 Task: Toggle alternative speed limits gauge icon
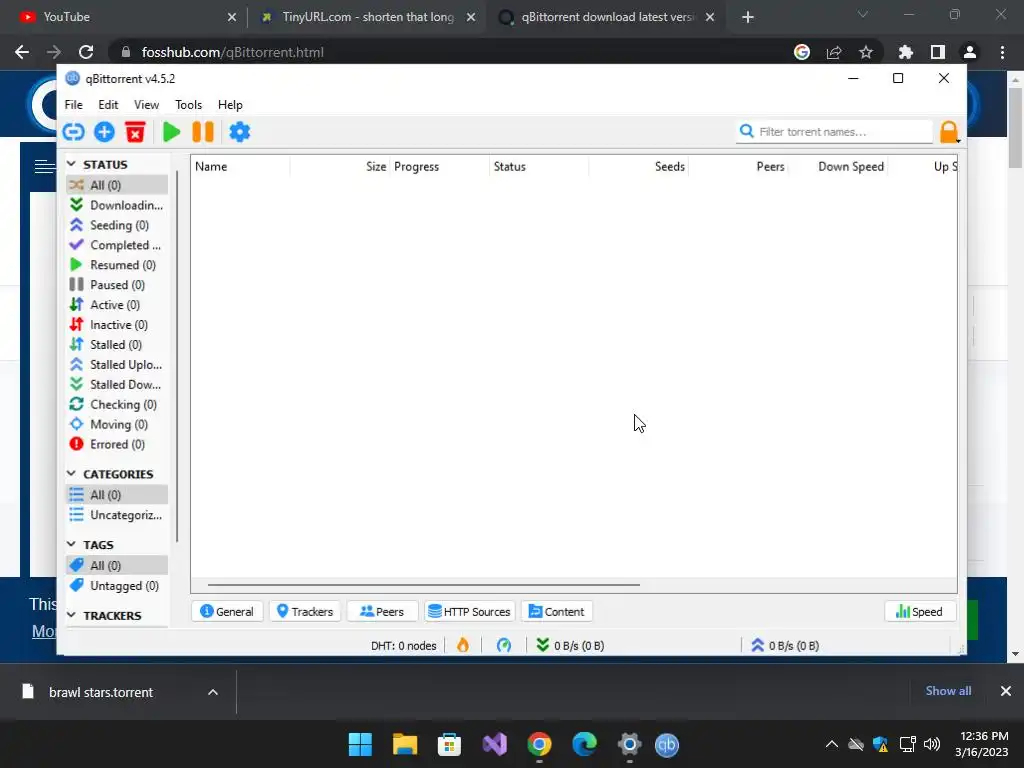tap(504, 645)
